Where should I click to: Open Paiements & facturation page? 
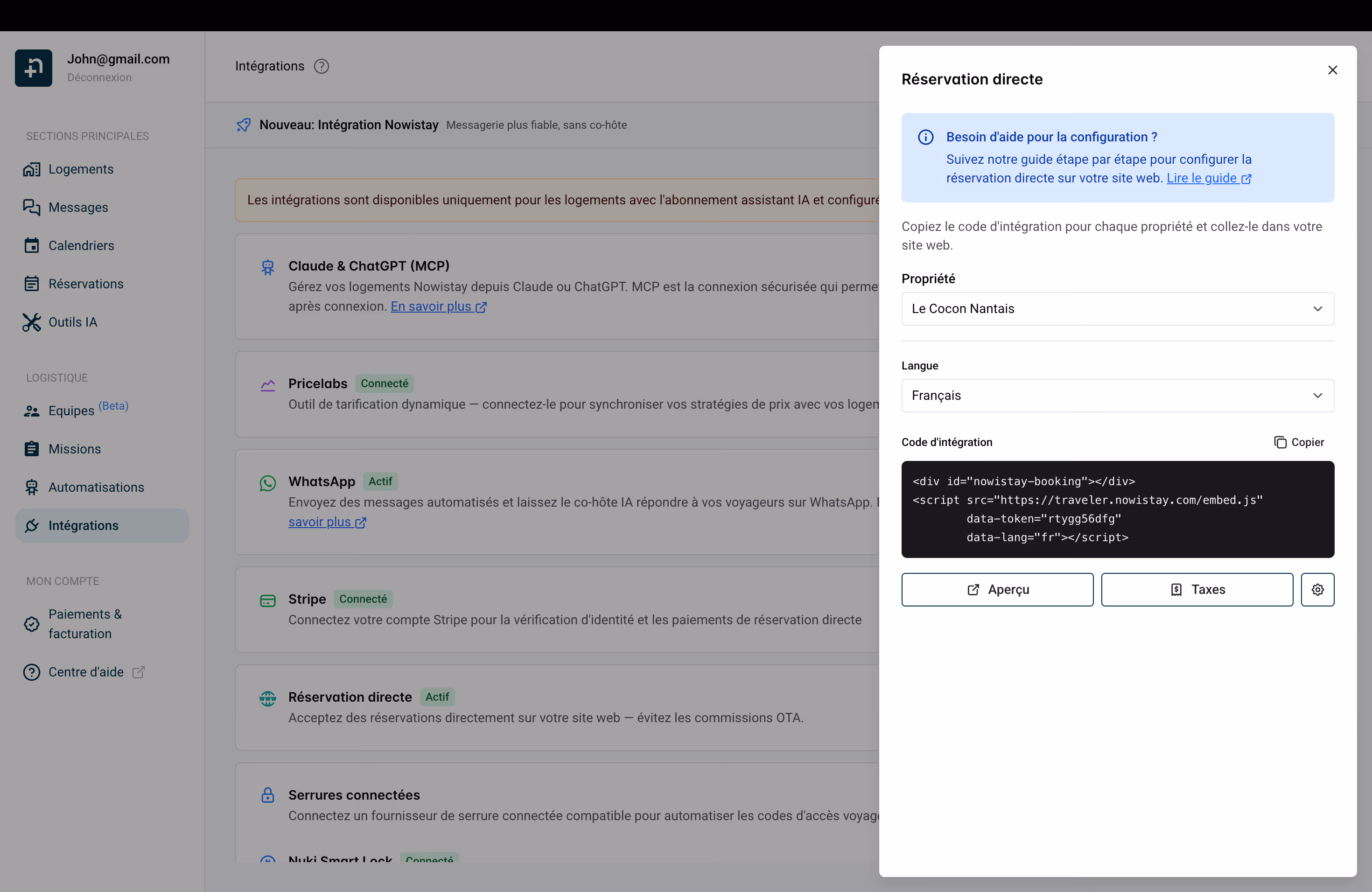click(102, 624)
